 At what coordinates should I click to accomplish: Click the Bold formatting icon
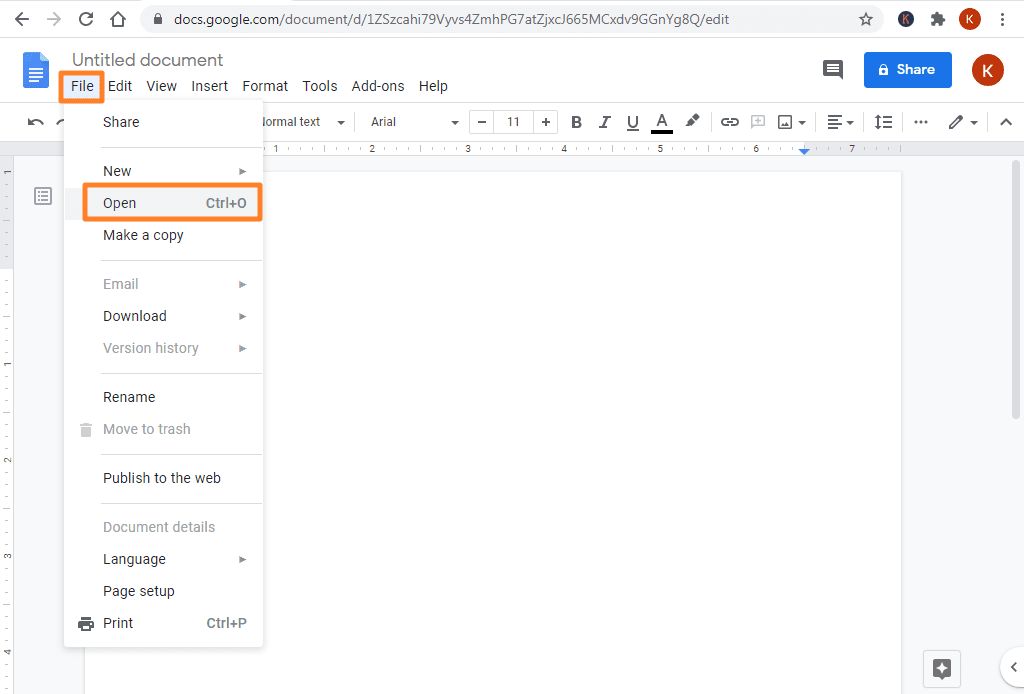tap(576, 122)
